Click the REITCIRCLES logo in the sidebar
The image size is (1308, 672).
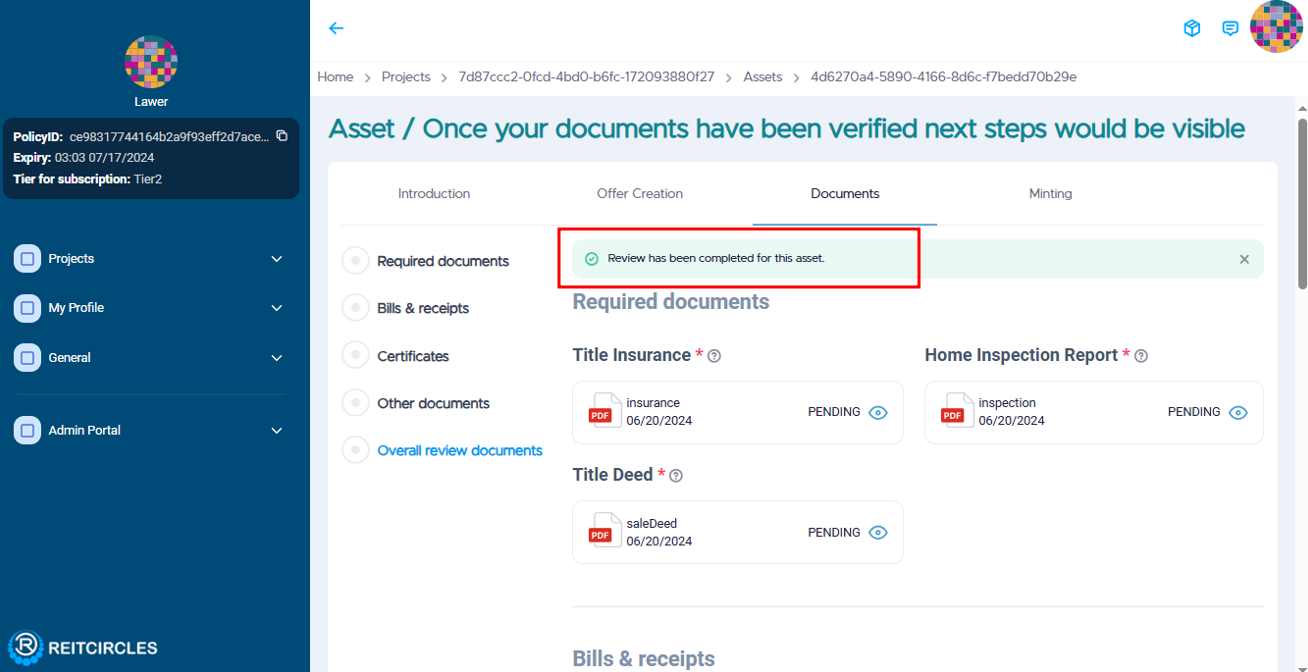85,647
